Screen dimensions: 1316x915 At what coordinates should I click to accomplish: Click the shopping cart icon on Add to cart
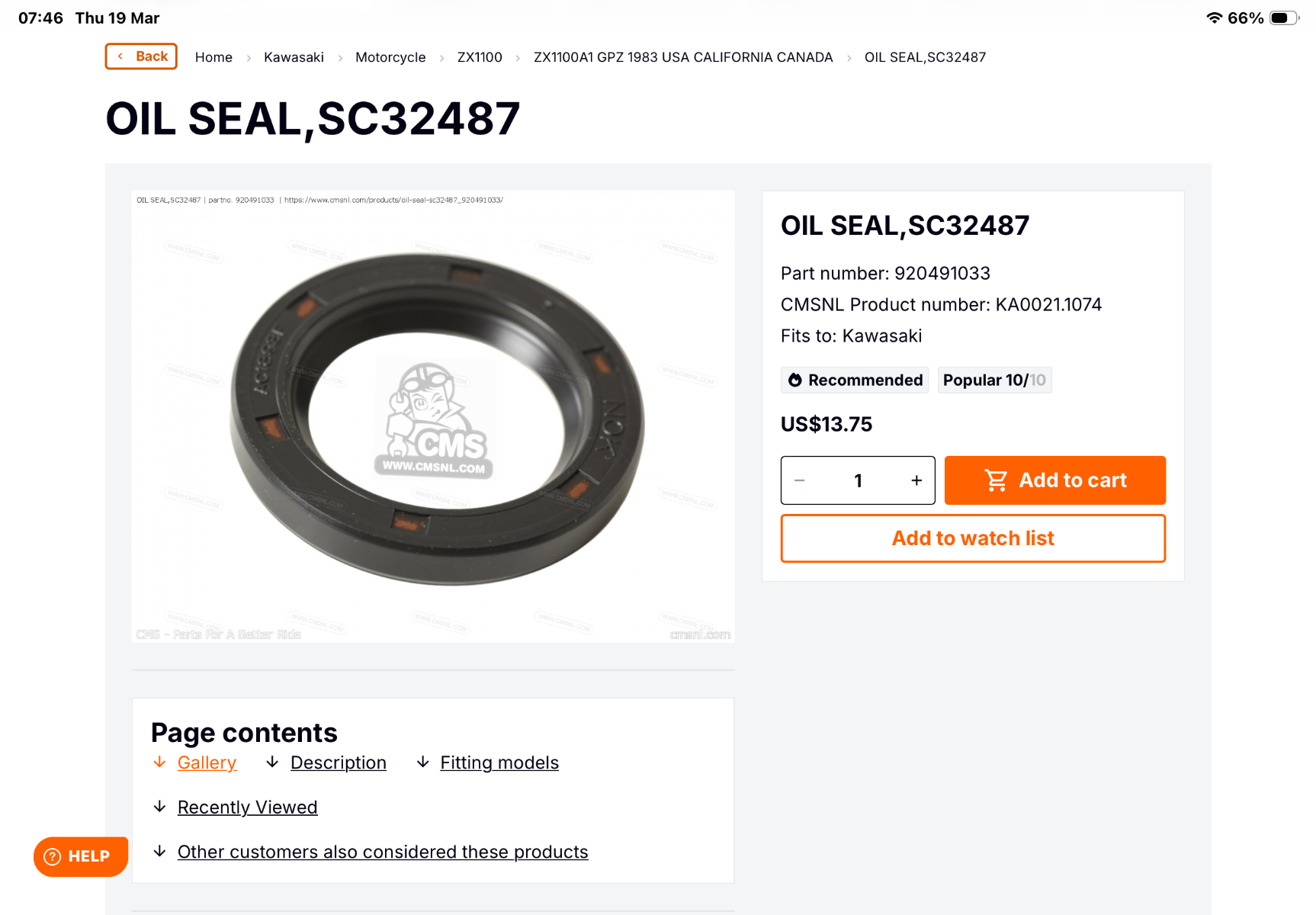996,480
